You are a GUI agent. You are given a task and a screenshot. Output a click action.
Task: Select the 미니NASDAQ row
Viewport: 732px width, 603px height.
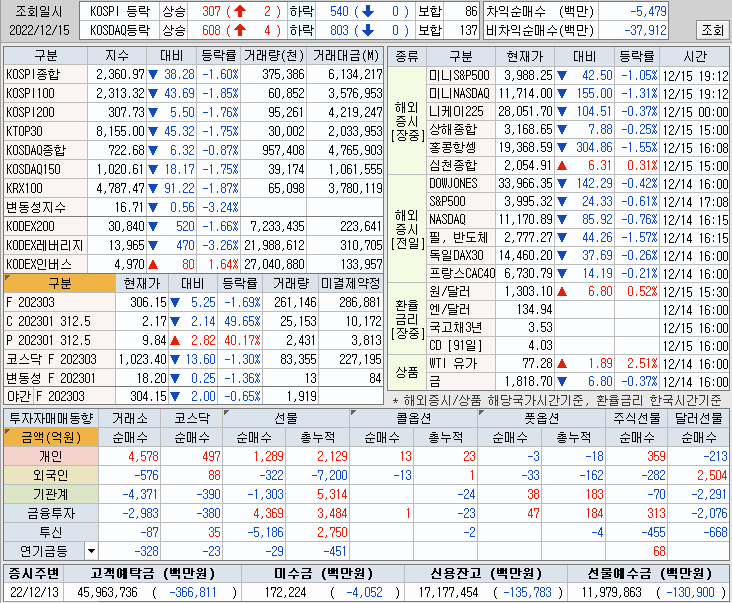pos(578,94)
